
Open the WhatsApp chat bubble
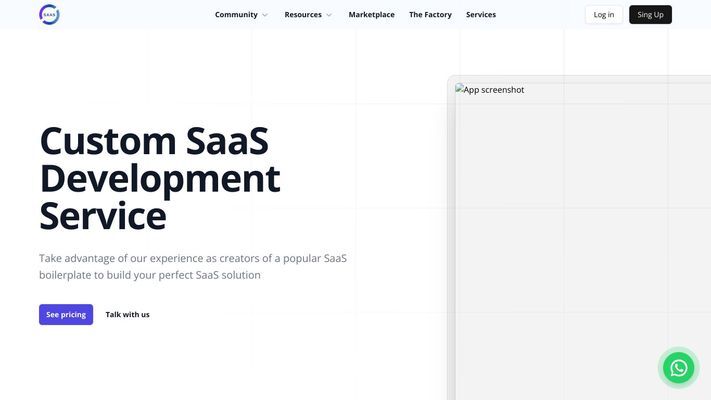(678, 368)
